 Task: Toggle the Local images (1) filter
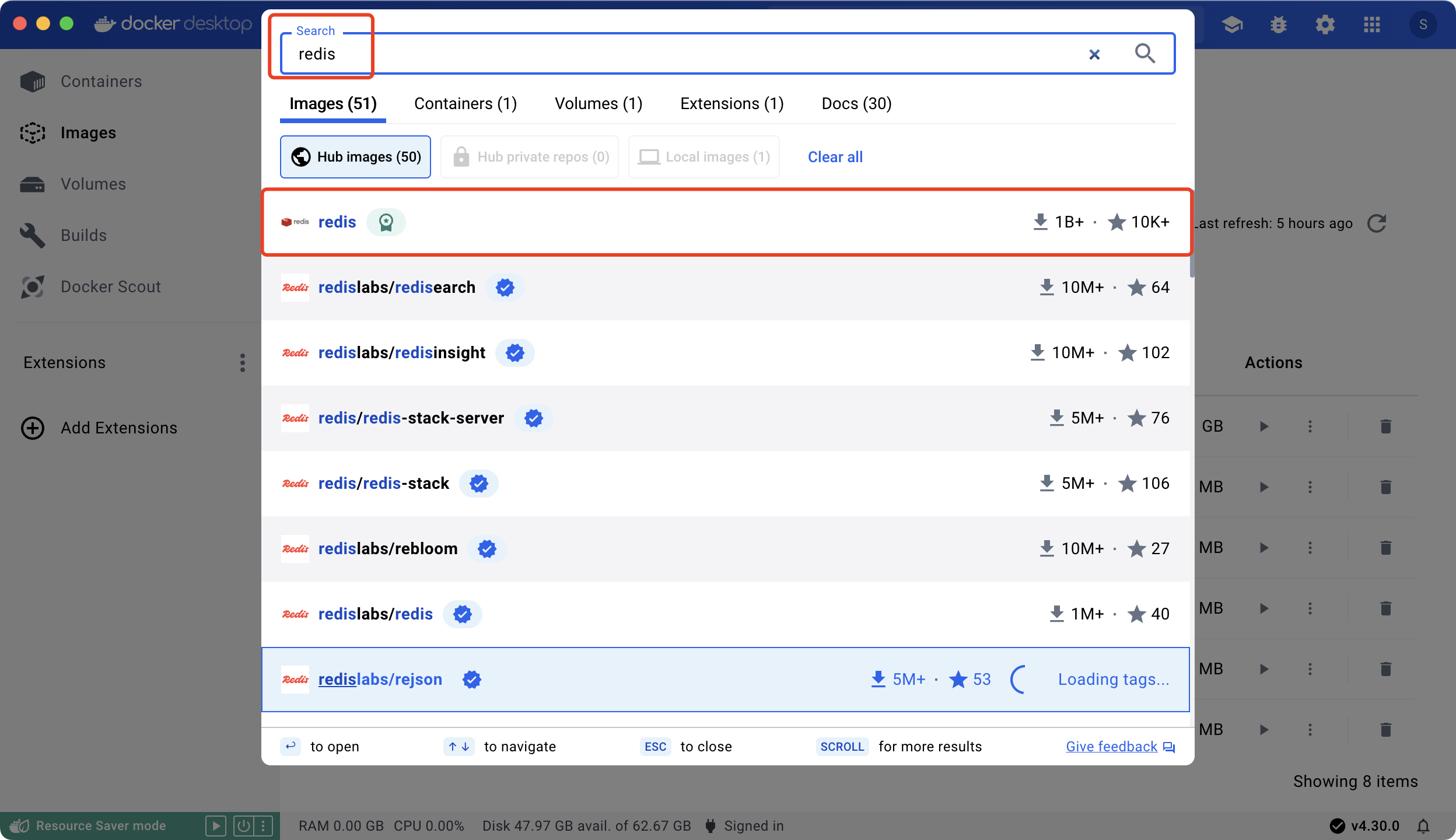click(x=704, y=157)
